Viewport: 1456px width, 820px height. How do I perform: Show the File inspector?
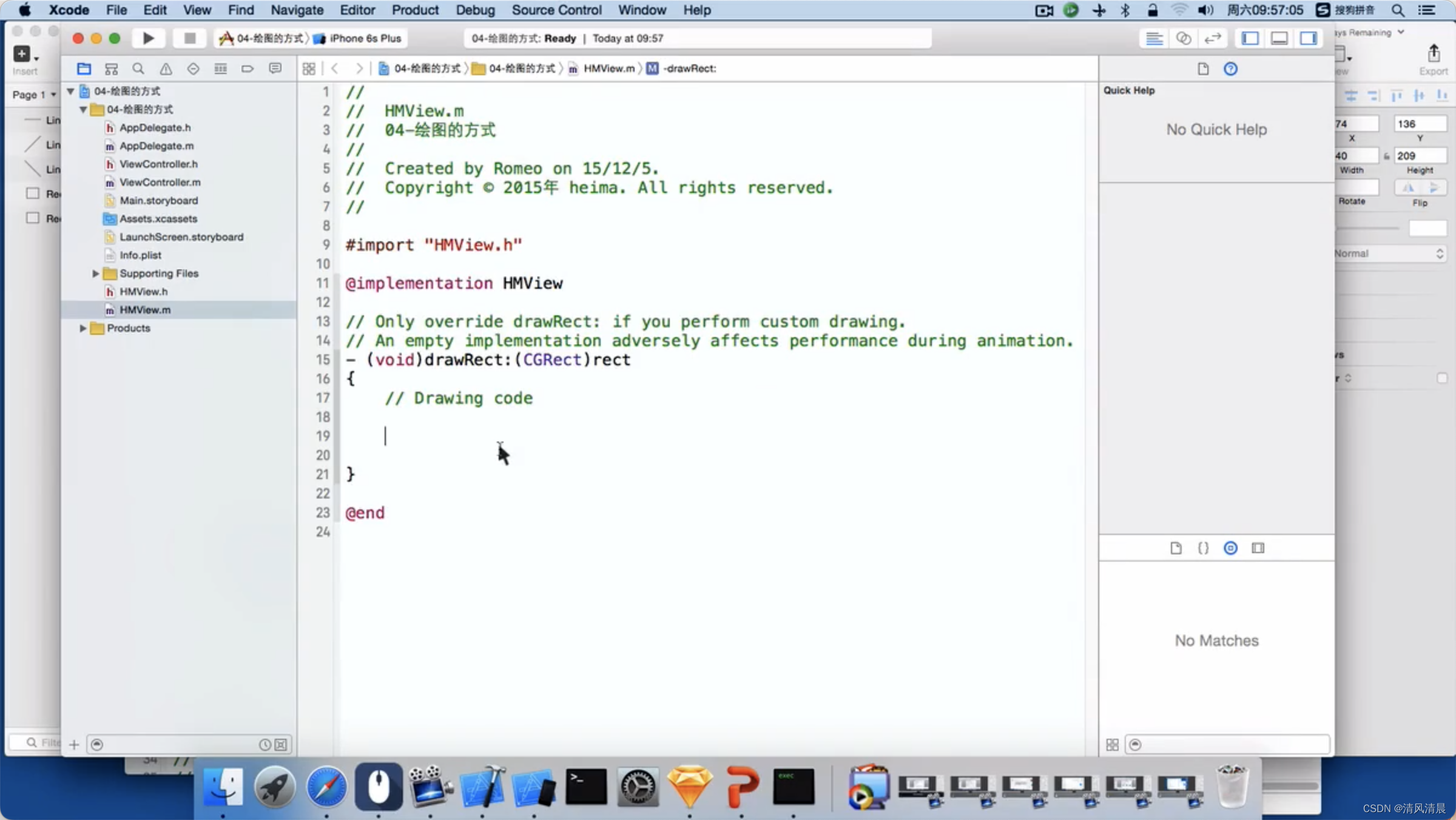point(1203,69)
